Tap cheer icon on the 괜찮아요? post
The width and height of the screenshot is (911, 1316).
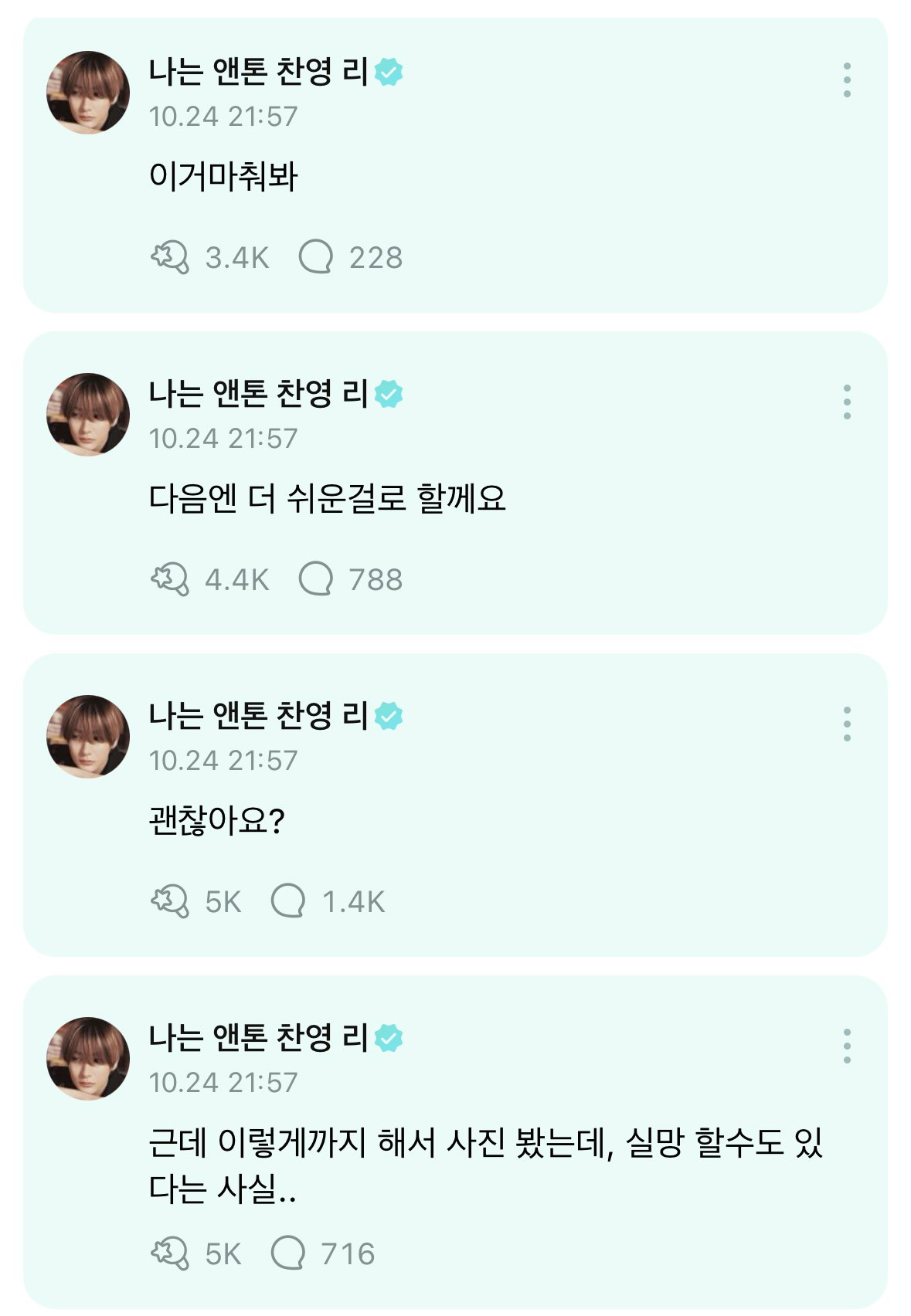169,901
